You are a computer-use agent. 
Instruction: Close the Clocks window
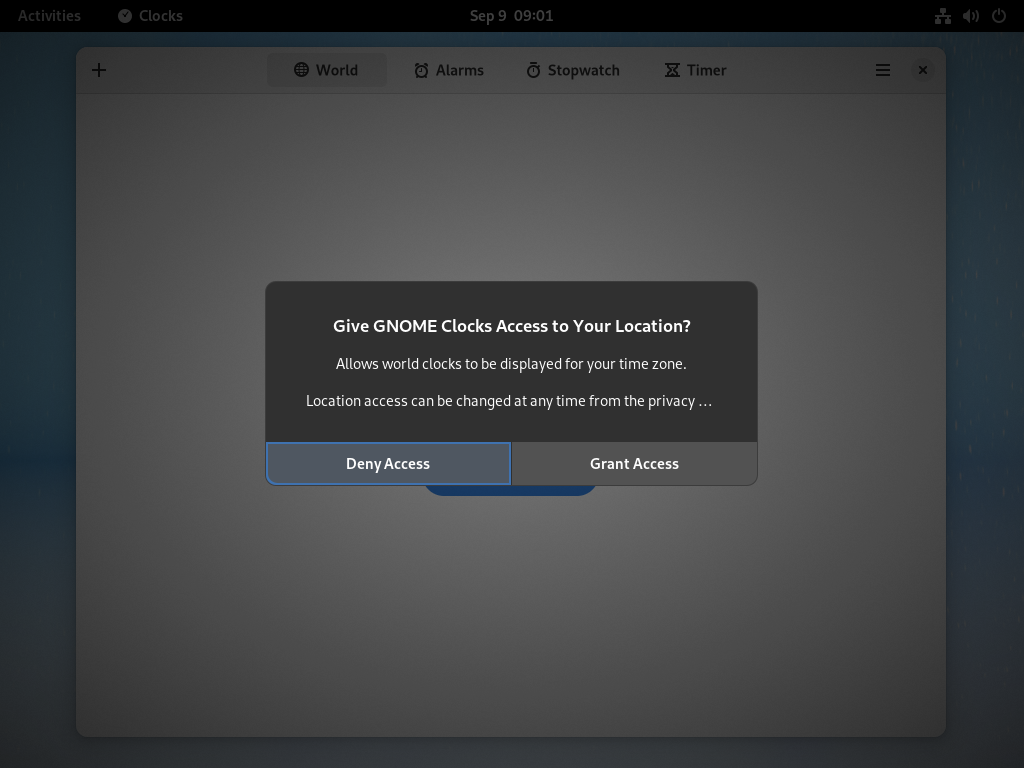(x=923, y=70)
